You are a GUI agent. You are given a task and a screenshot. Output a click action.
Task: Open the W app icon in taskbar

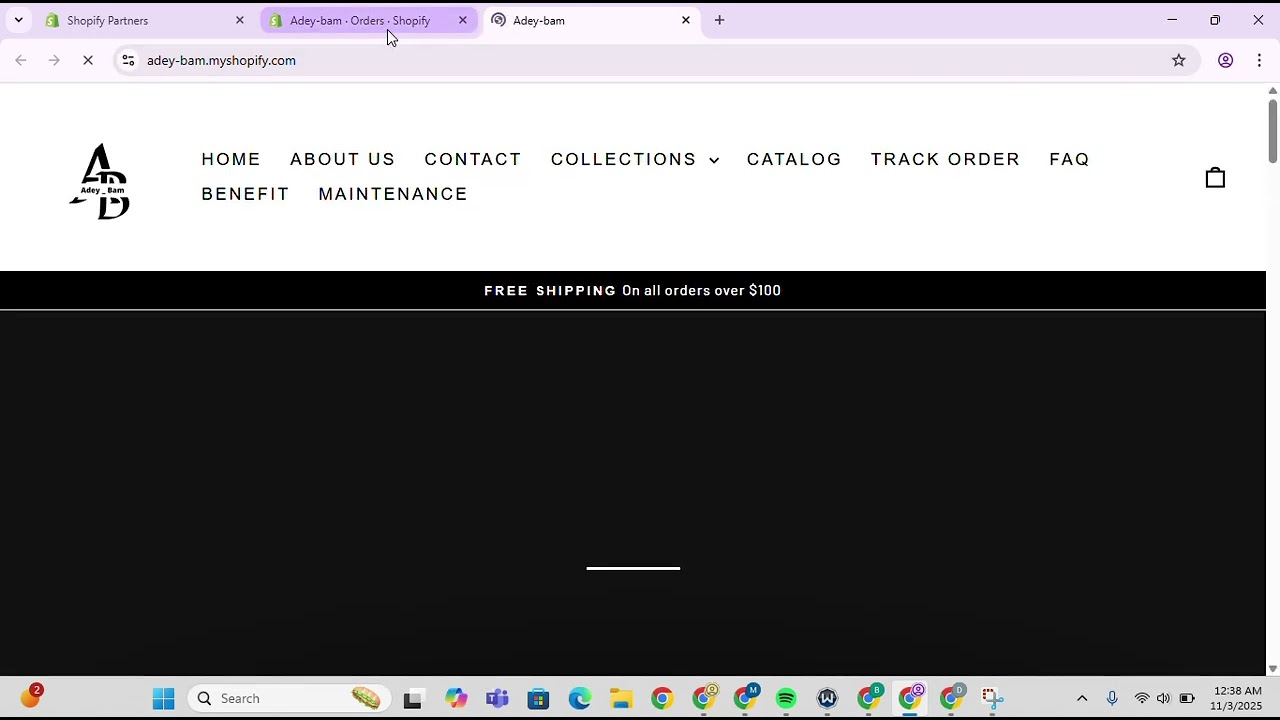pyautogui.click(x=827, y=698)
